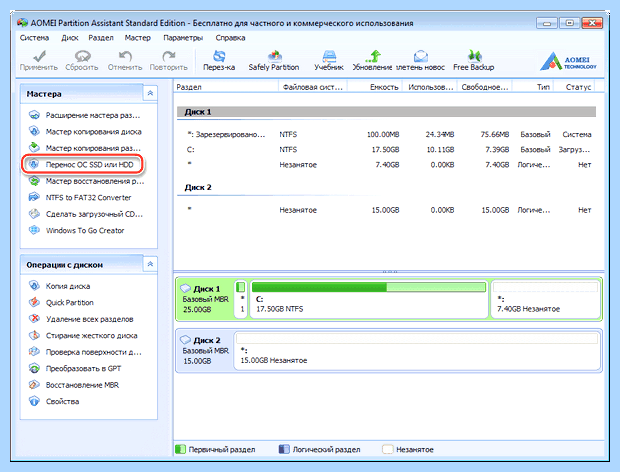The width and height of the screenshot is (620, 472).
Task: Sort by Файловая система column header
Action: (313, 87)
